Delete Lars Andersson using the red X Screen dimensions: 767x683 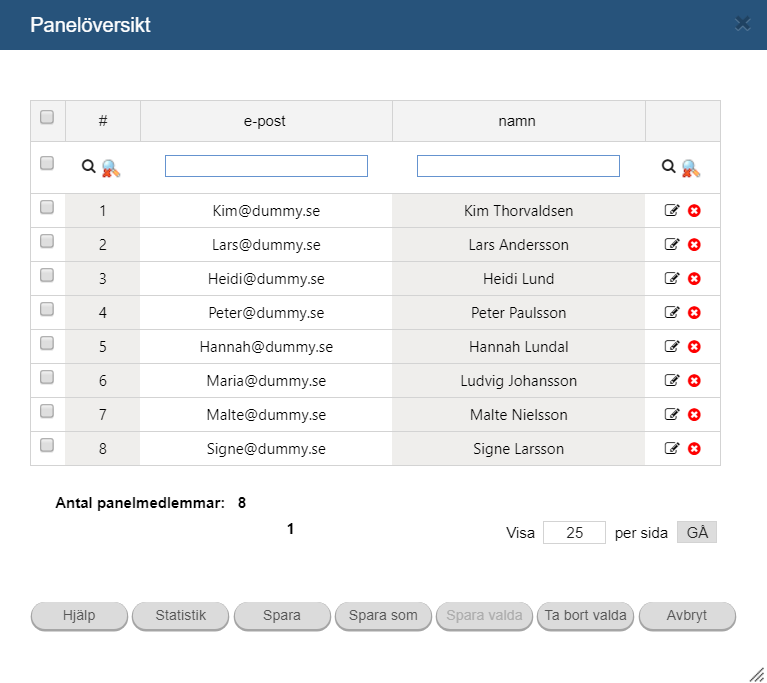(x=694, y=245)
